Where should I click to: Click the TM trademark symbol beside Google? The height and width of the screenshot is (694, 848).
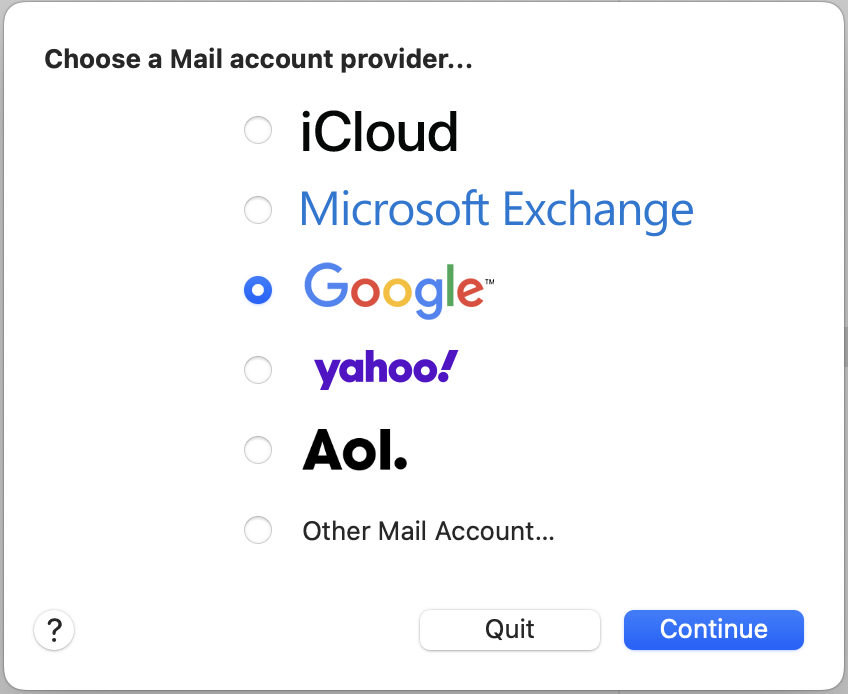tap(489, 281)
